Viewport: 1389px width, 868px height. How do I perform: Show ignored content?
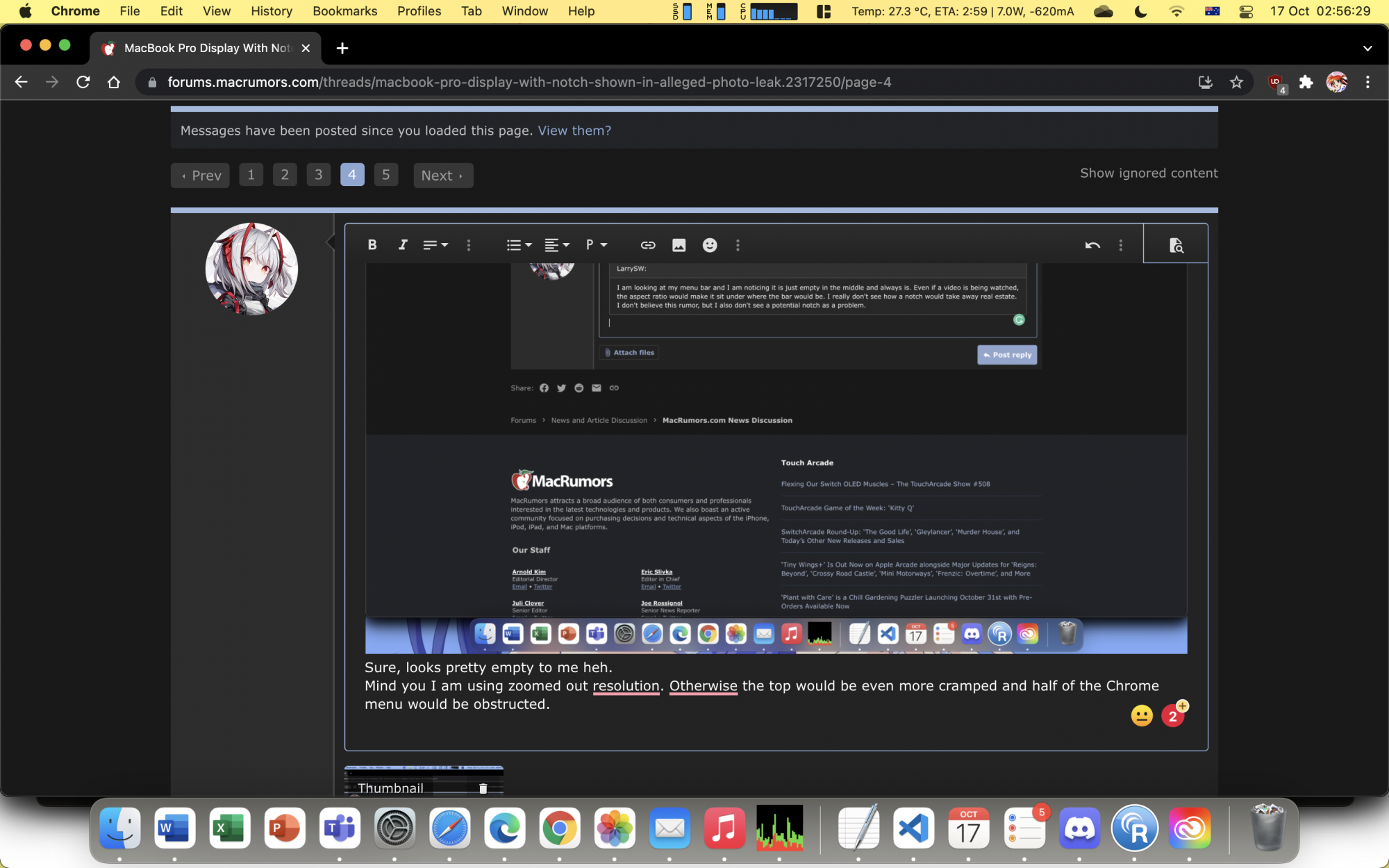click(x=1148, y=173)
